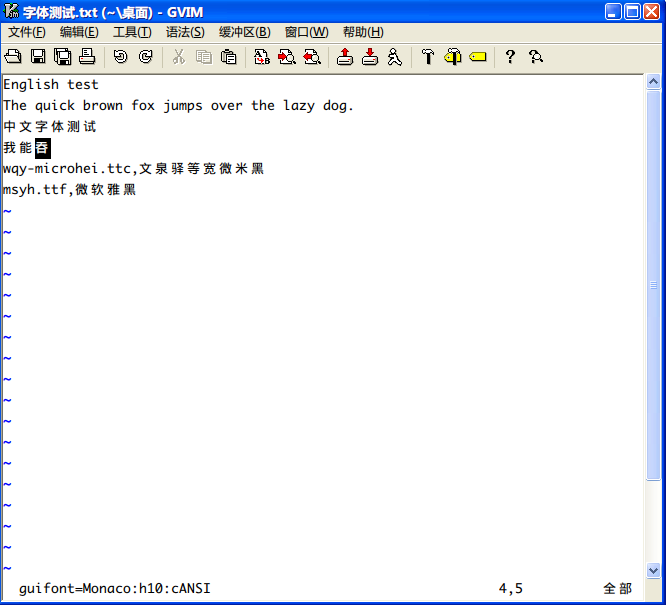The width and height of the screenshot is (666, 605).
Task: Close the GVIM window
Action: coord(651,11)
